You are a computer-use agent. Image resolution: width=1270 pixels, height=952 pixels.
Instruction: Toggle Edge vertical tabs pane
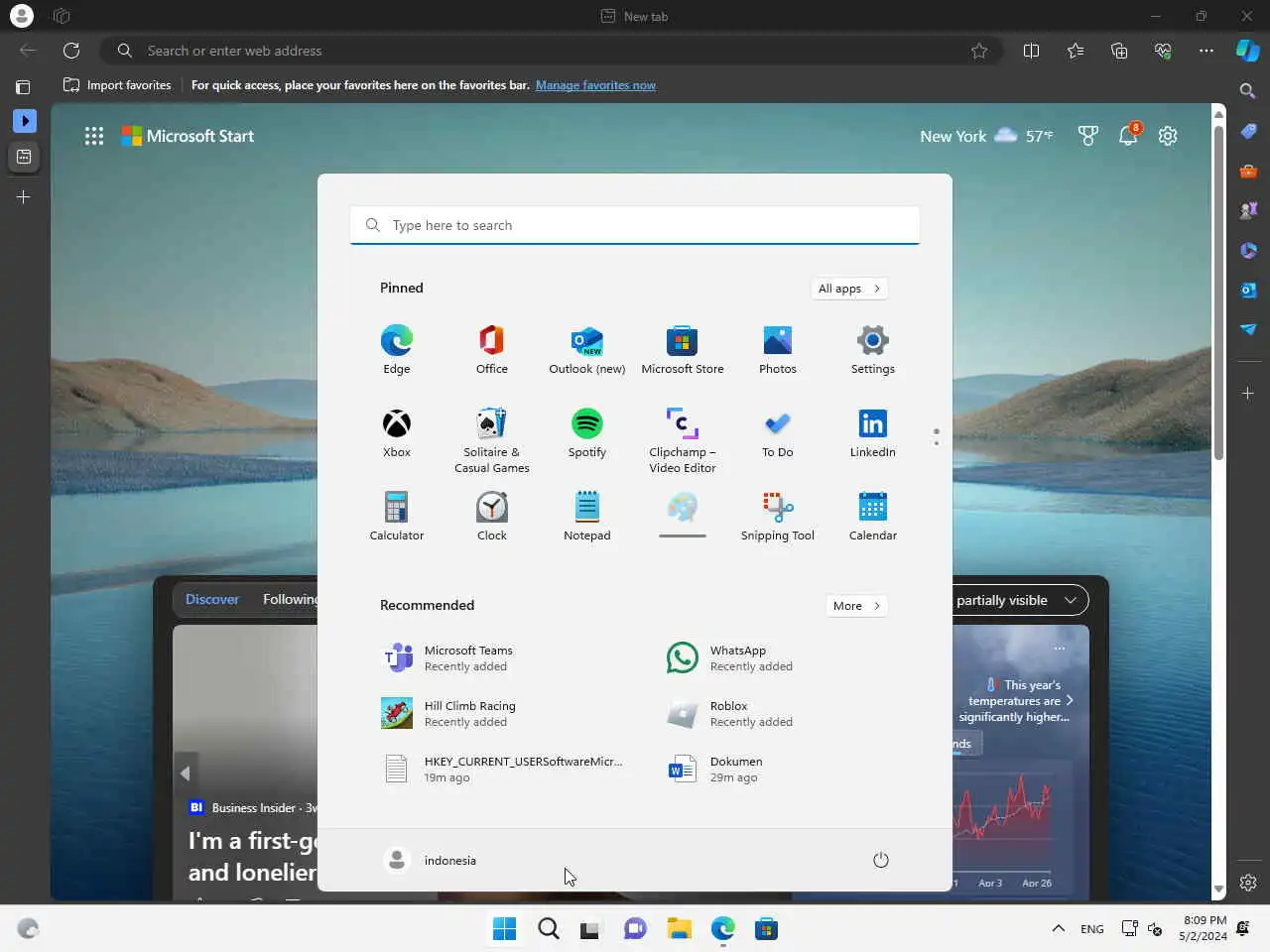tap(23, 87)
